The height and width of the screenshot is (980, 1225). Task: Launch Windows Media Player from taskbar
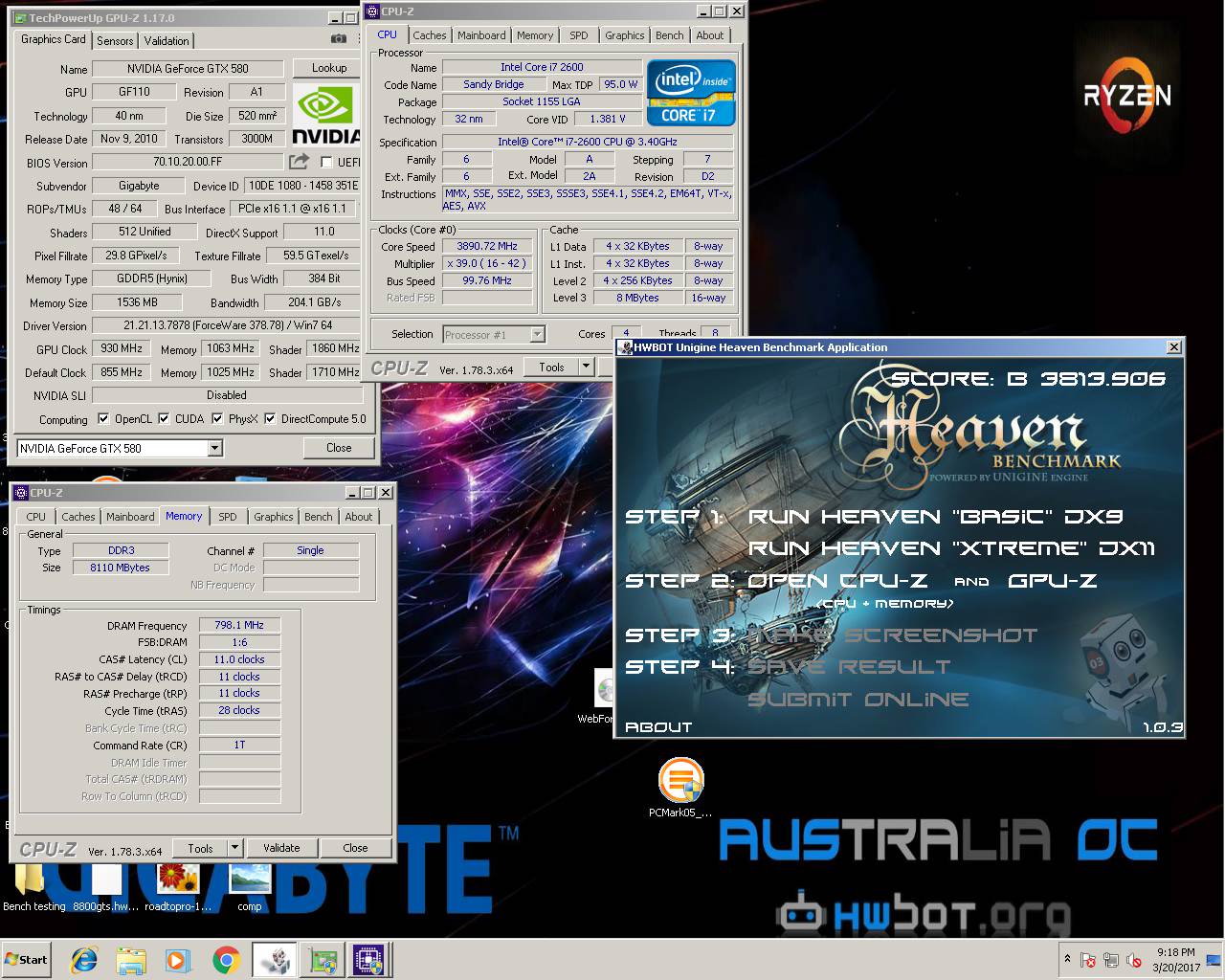click(x=178, y=960)
